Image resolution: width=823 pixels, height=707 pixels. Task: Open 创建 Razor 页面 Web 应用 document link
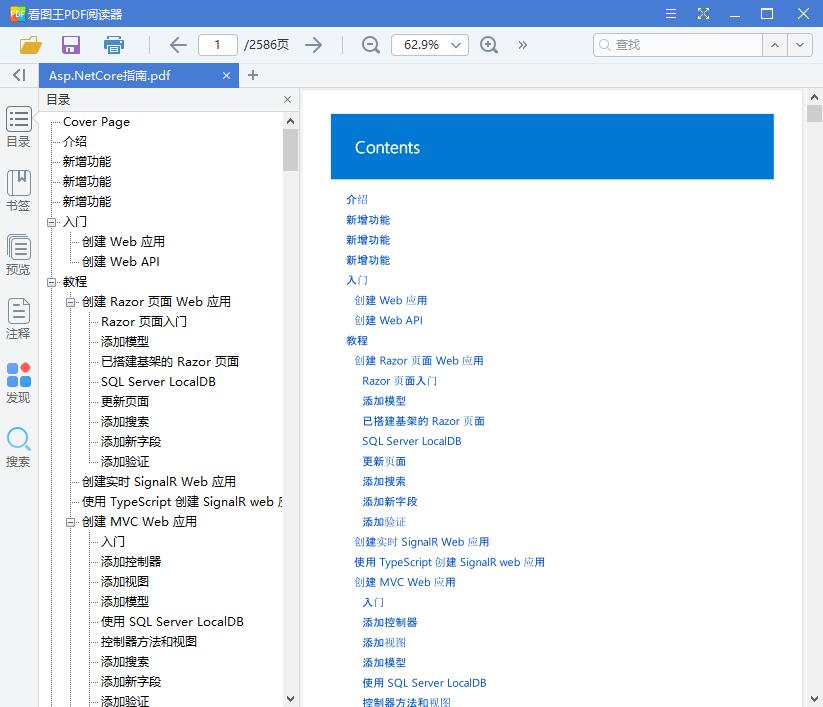pos(419,361)
